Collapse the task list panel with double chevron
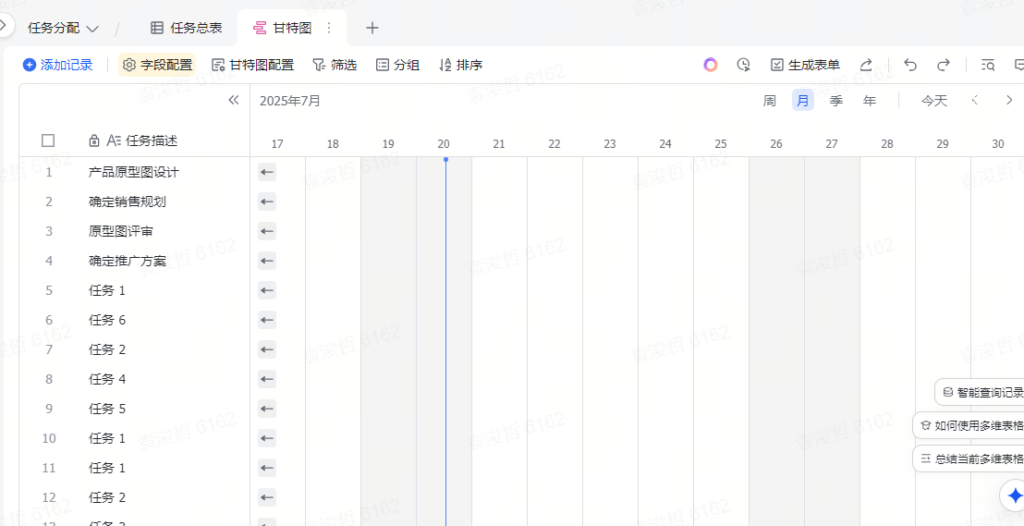Image resolution: width=1024 pixels, height=526 pixels. [x=234, y=100]
